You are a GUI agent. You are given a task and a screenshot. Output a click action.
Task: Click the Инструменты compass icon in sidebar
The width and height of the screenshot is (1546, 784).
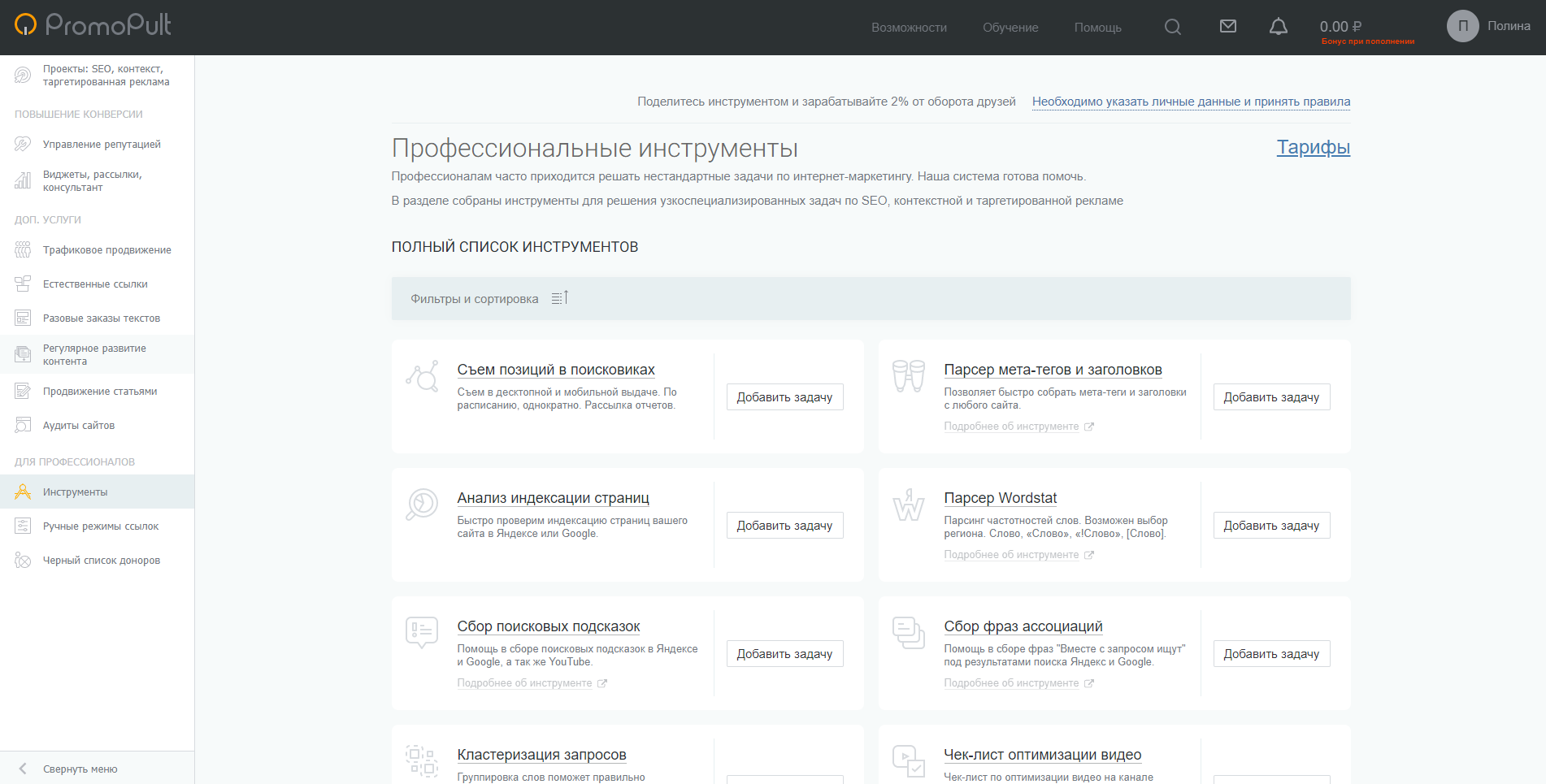[x=23, y=492]
